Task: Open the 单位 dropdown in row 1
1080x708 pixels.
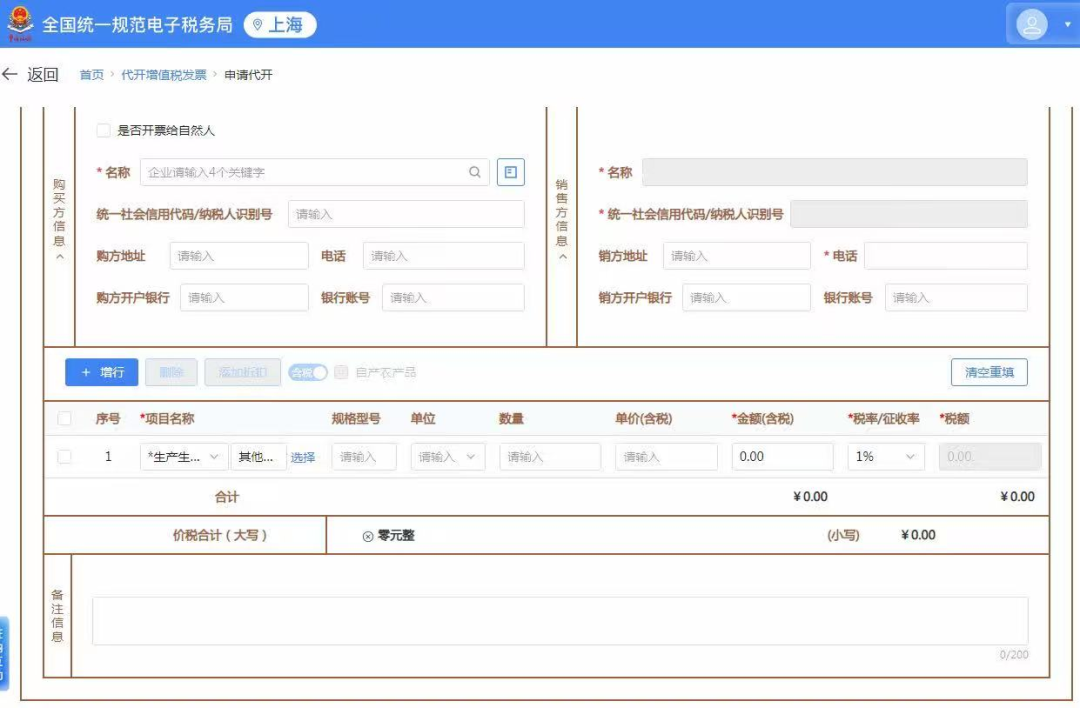Action: click(x=448, y=457)
